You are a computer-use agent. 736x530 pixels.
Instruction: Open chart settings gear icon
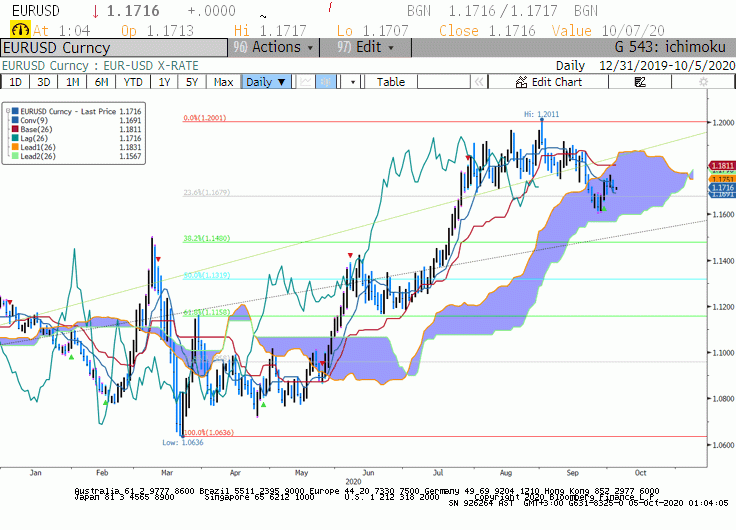point(703,82)
